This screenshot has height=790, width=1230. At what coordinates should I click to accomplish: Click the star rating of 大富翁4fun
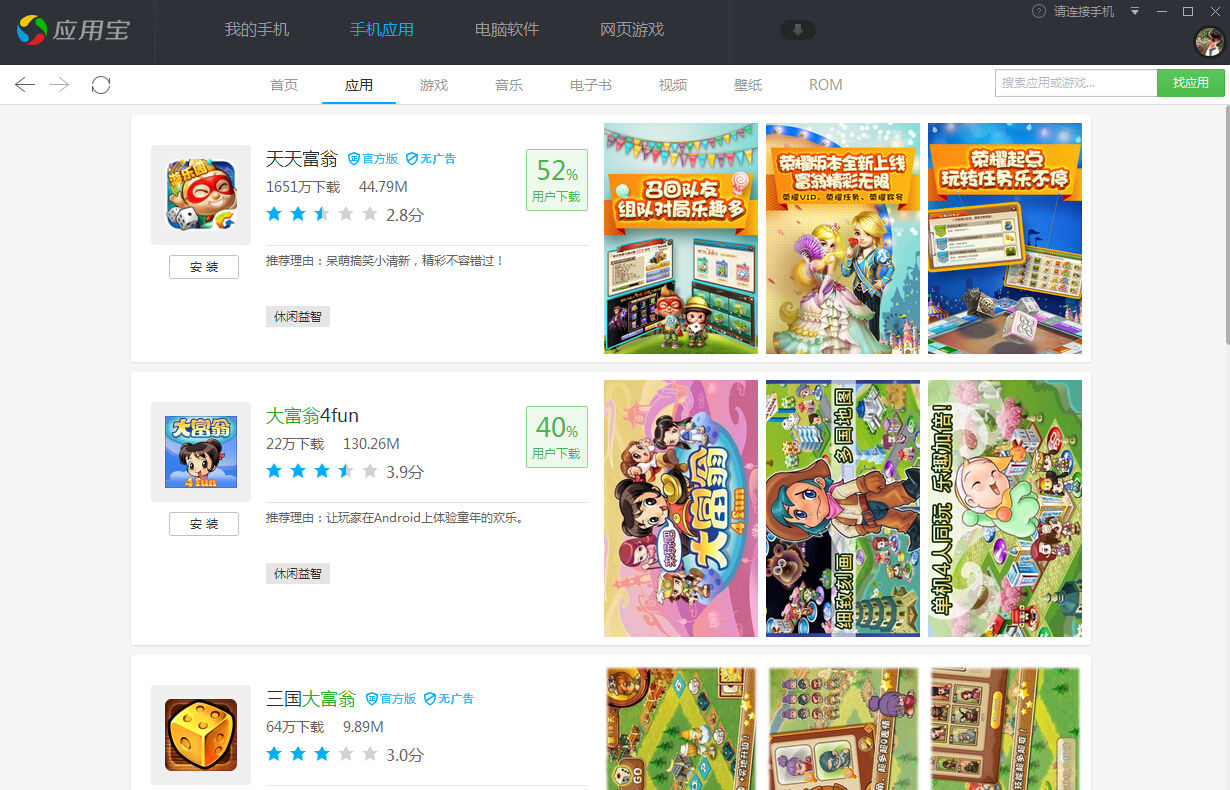point(322,471)
